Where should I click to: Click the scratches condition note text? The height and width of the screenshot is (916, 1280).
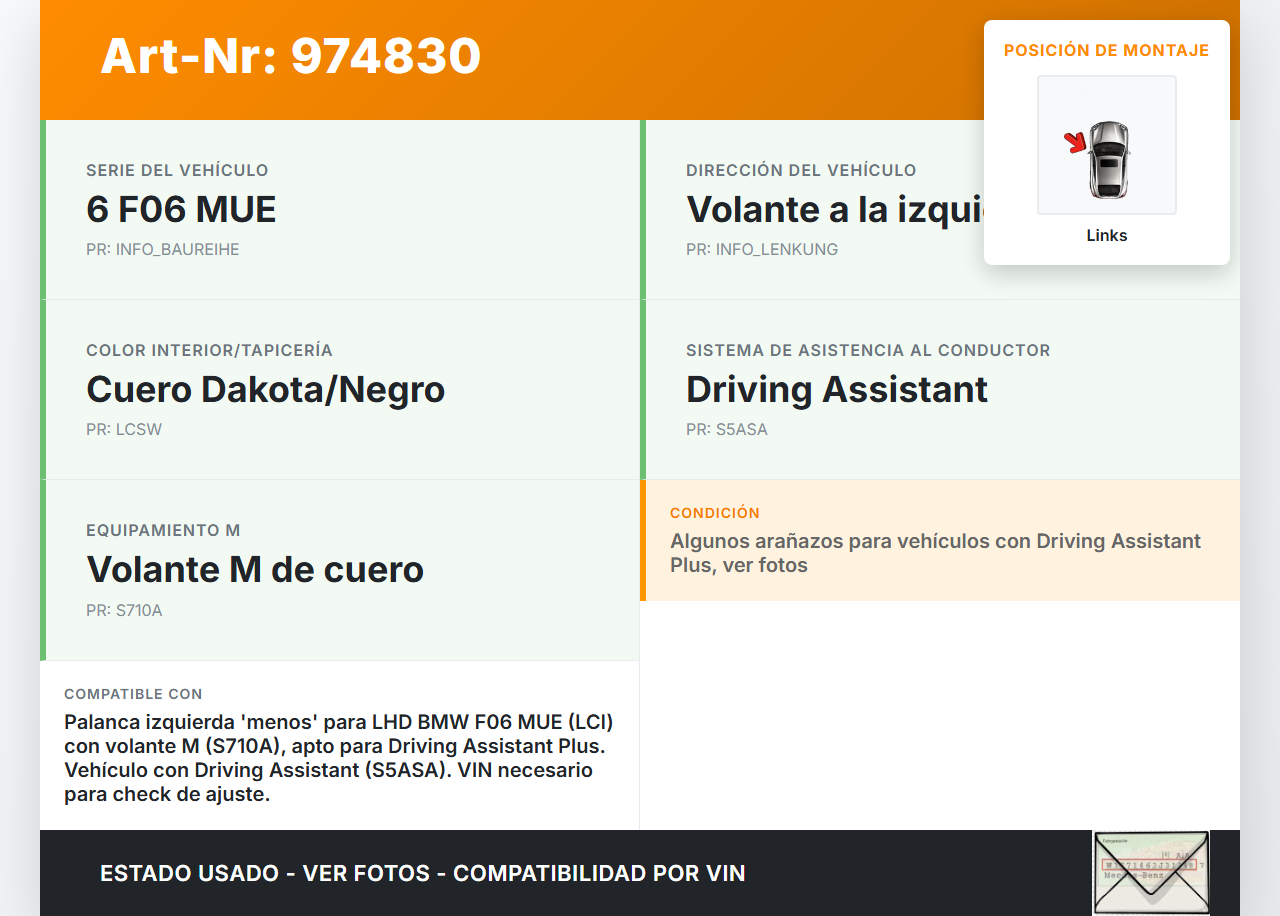934,553
